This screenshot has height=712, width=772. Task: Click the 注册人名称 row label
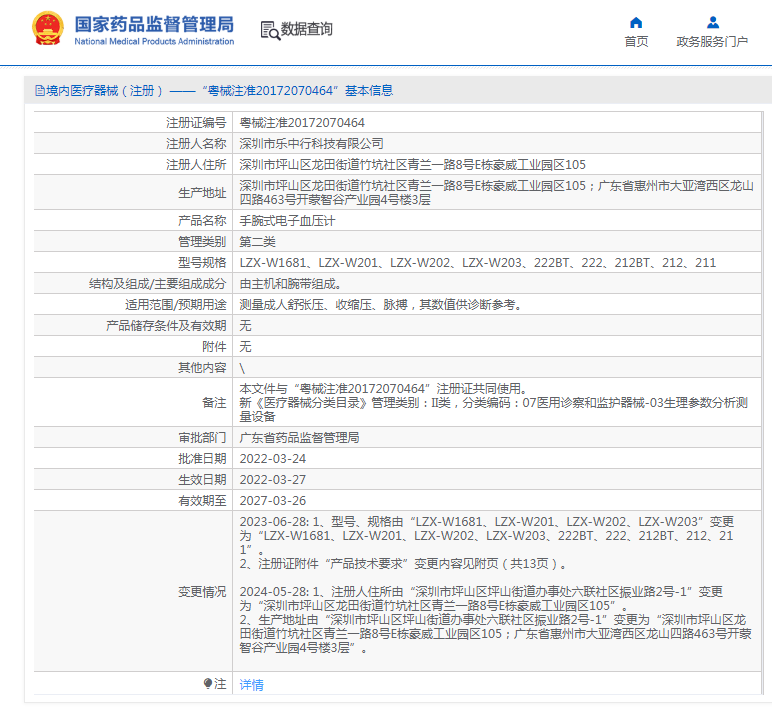coord(196,144)
